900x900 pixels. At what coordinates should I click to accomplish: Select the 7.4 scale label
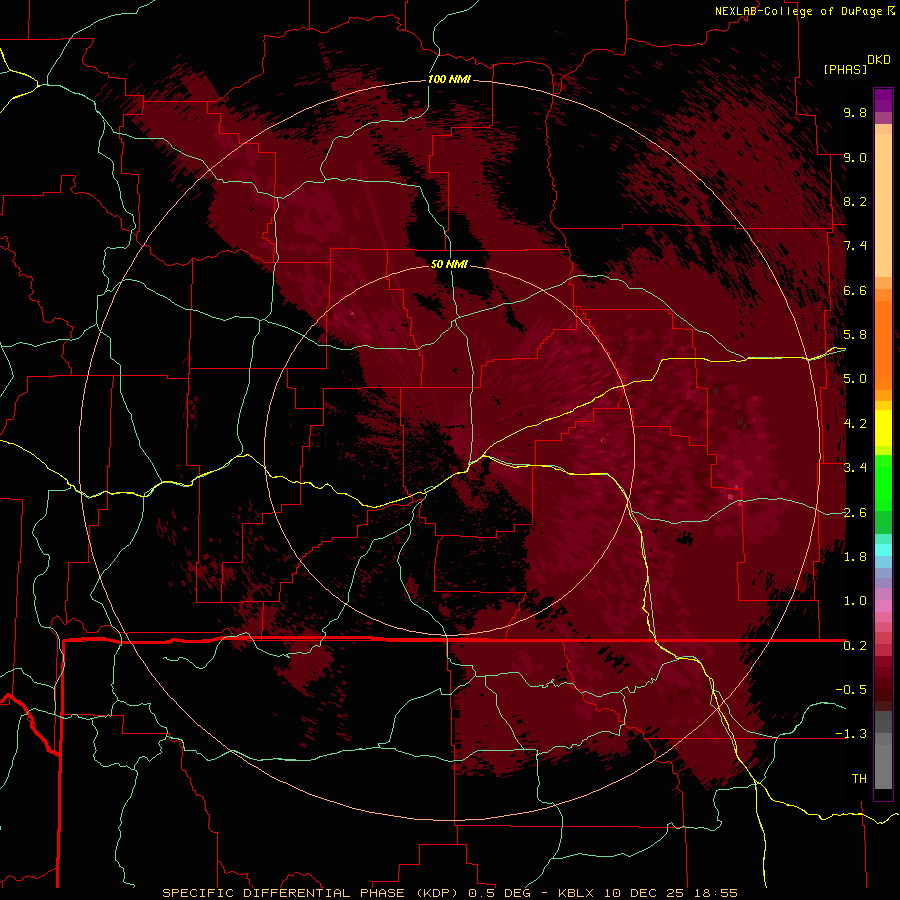855,246
